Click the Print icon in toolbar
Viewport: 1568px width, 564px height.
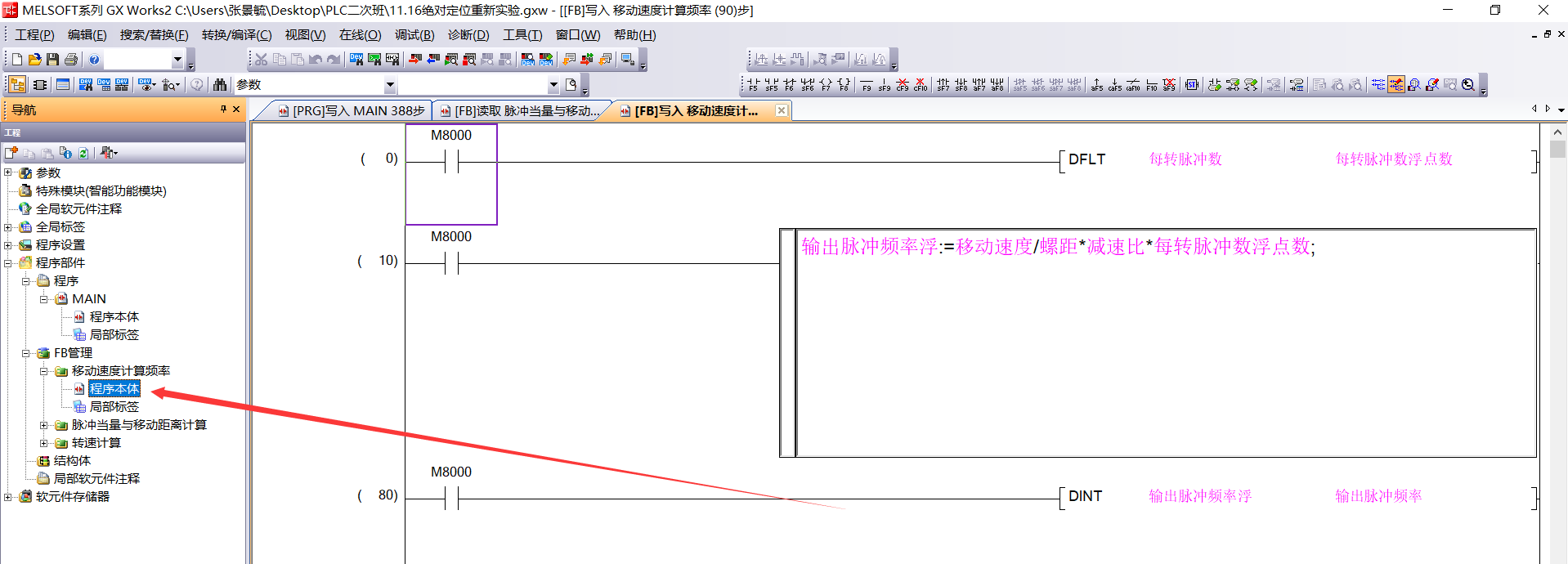[x=71, y=60]
